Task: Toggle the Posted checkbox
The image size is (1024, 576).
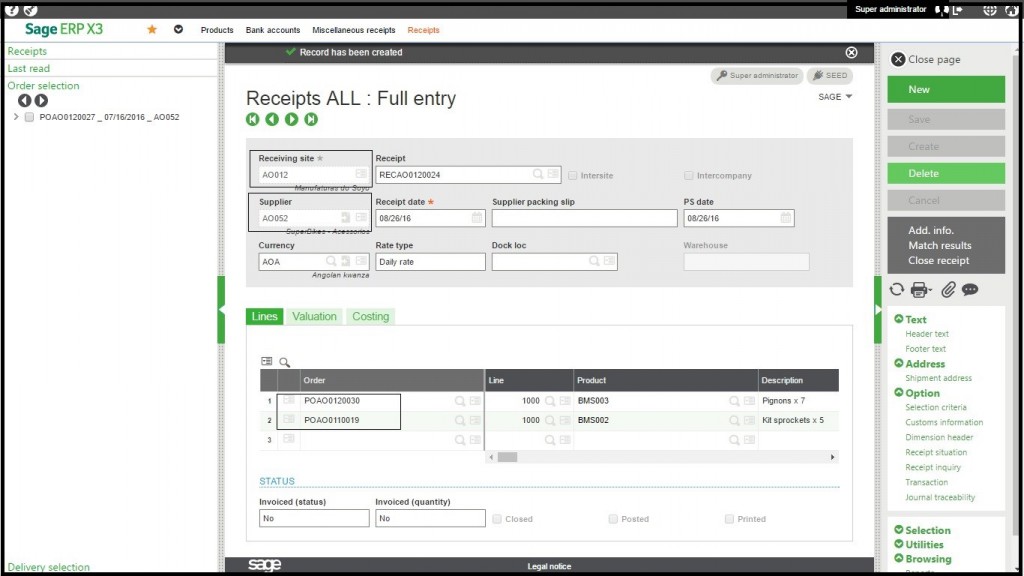Action: pyautogui.click(x=613, y=519)
